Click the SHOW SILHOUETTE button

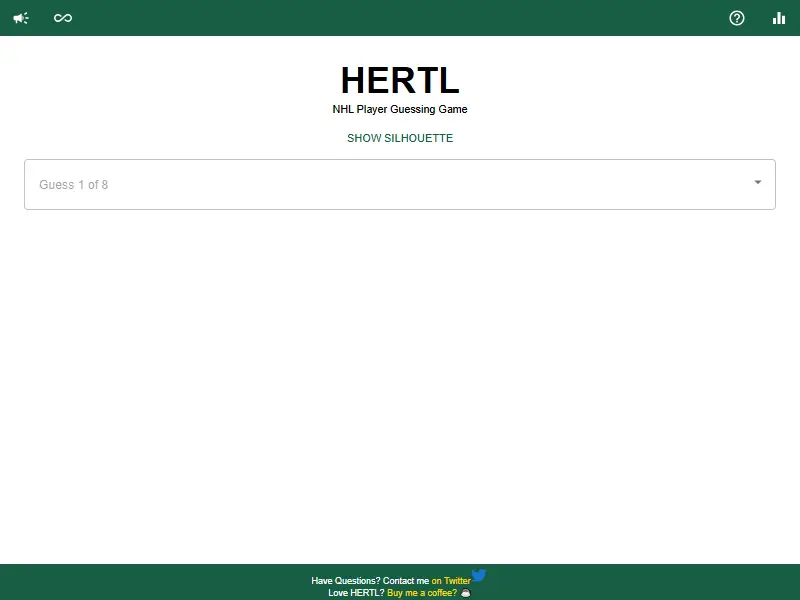coord(400,138)
